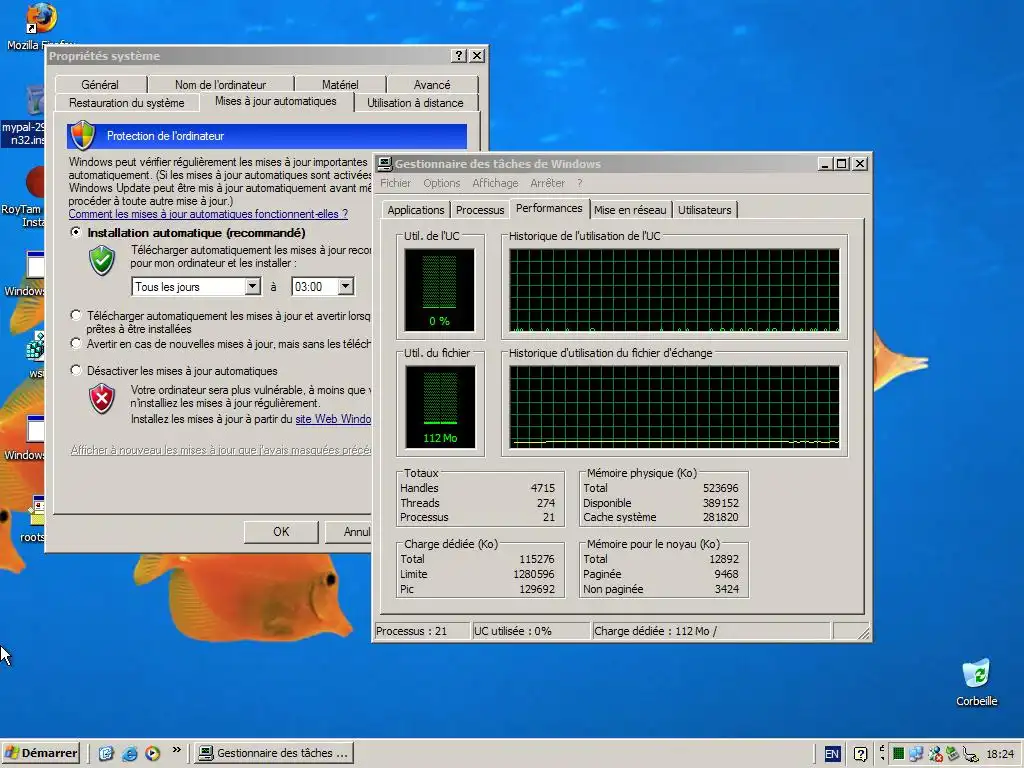Click the Processus : 21 status bar entry

click(422, 631)
